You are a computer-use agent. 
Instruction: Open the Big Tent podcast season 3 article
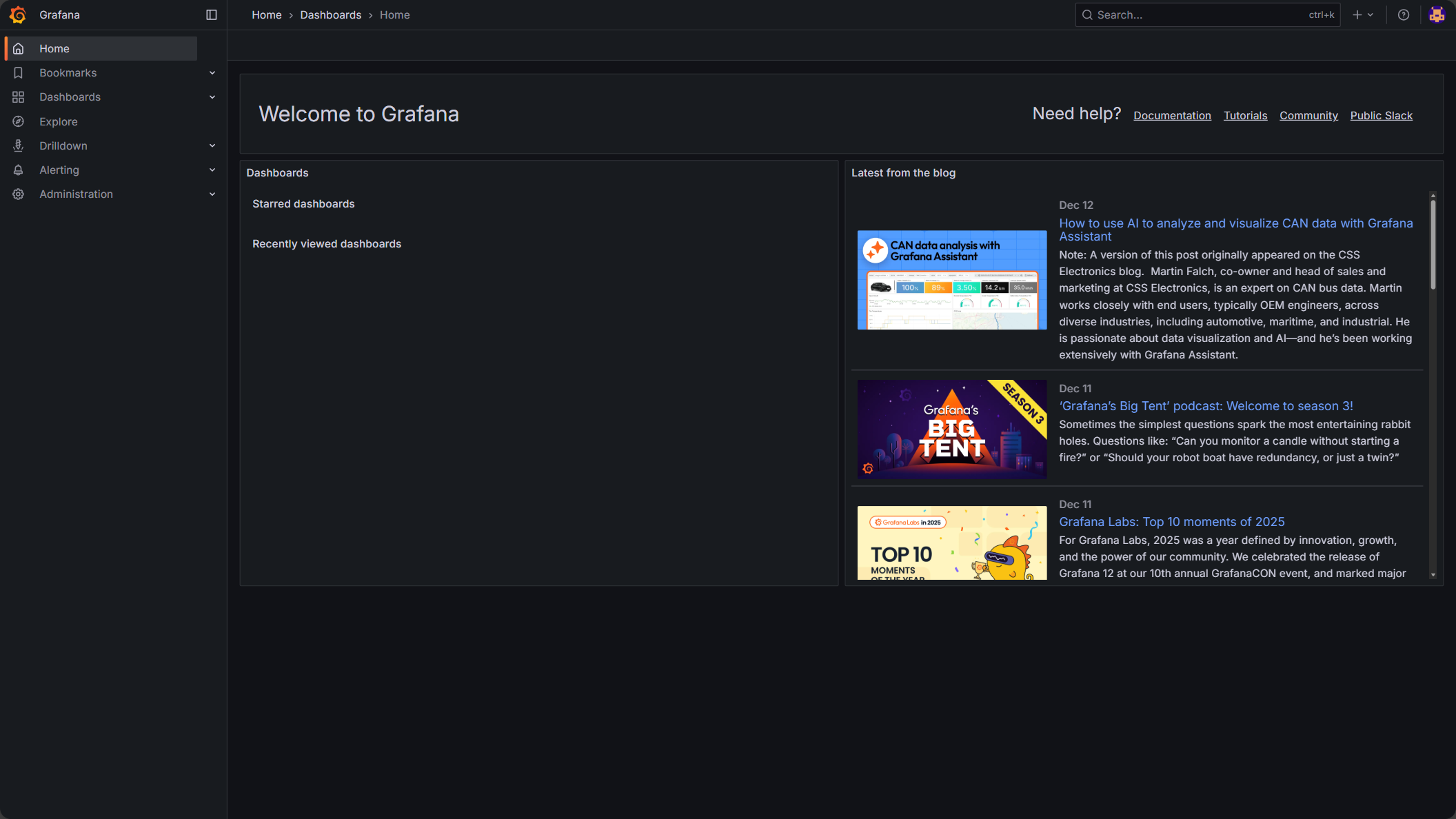(1206, 406)
